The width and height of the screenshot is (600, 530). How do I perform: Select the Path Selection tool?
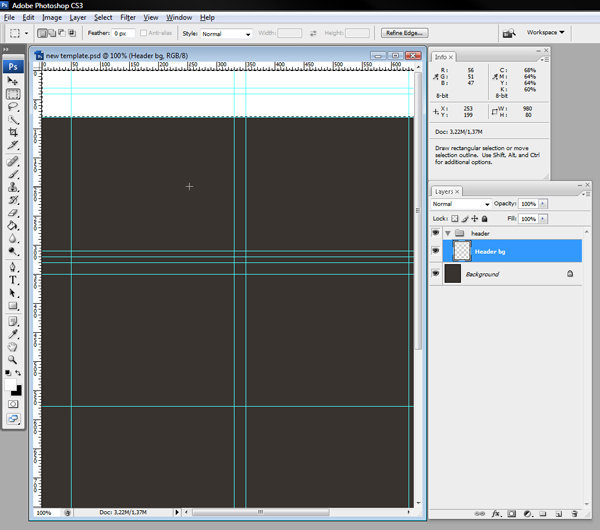pyautogui.click(x=13, y=293)
